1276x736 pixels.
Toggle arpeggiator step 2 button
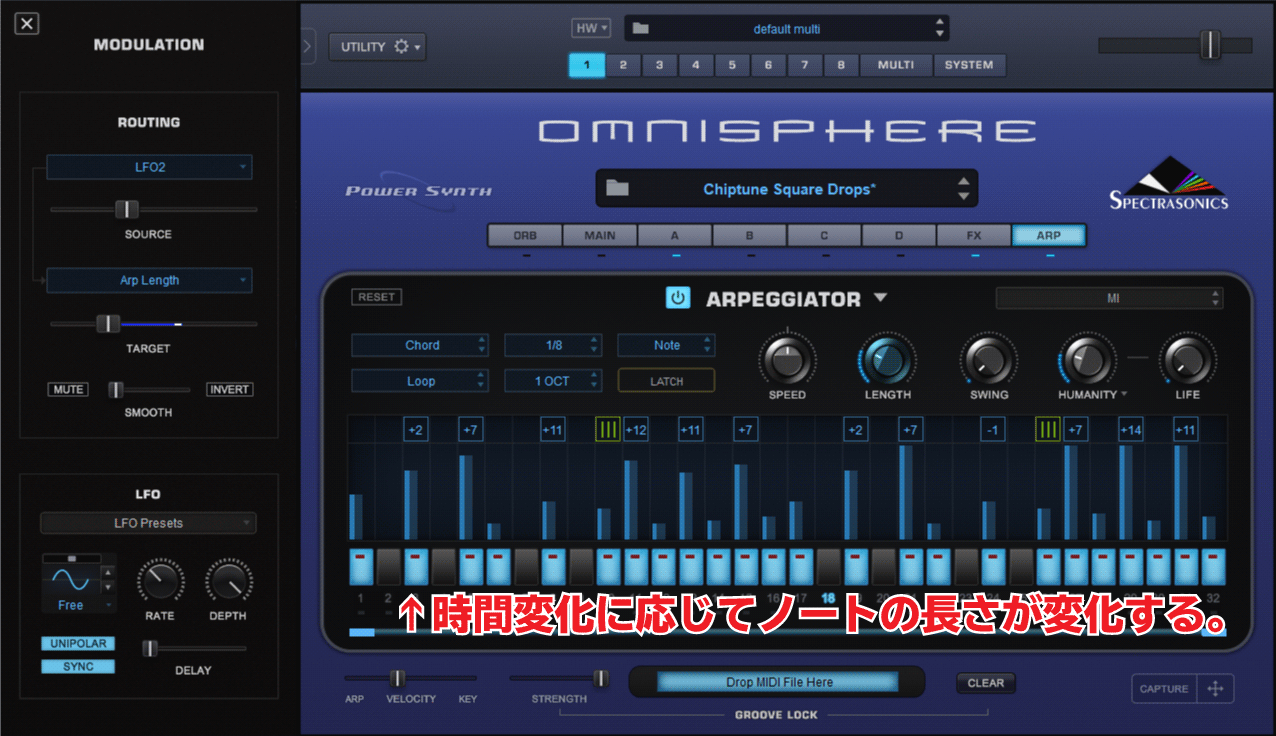click(x=388, y=566)
